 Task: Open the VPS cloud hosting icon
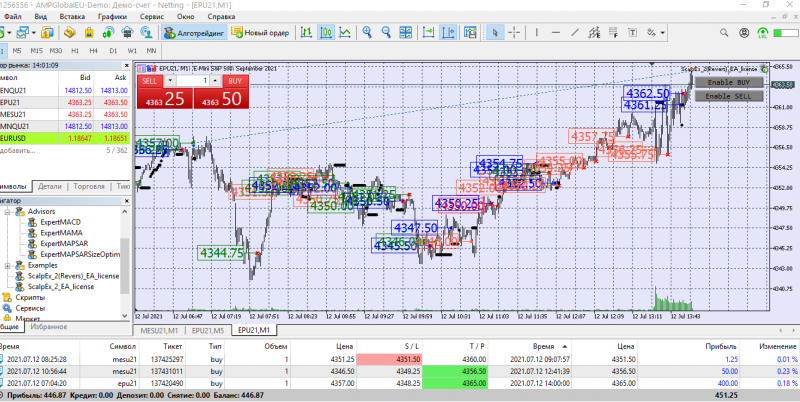pos(127,33)
